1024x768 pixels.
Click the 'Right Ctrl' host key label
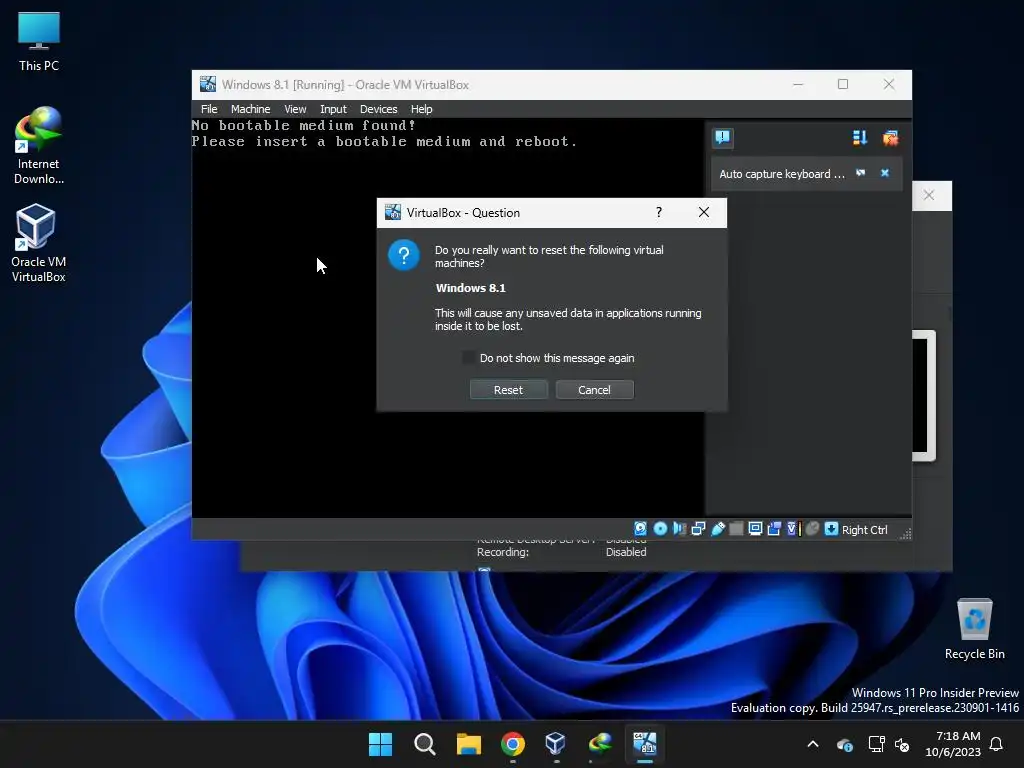coord(865,530)
